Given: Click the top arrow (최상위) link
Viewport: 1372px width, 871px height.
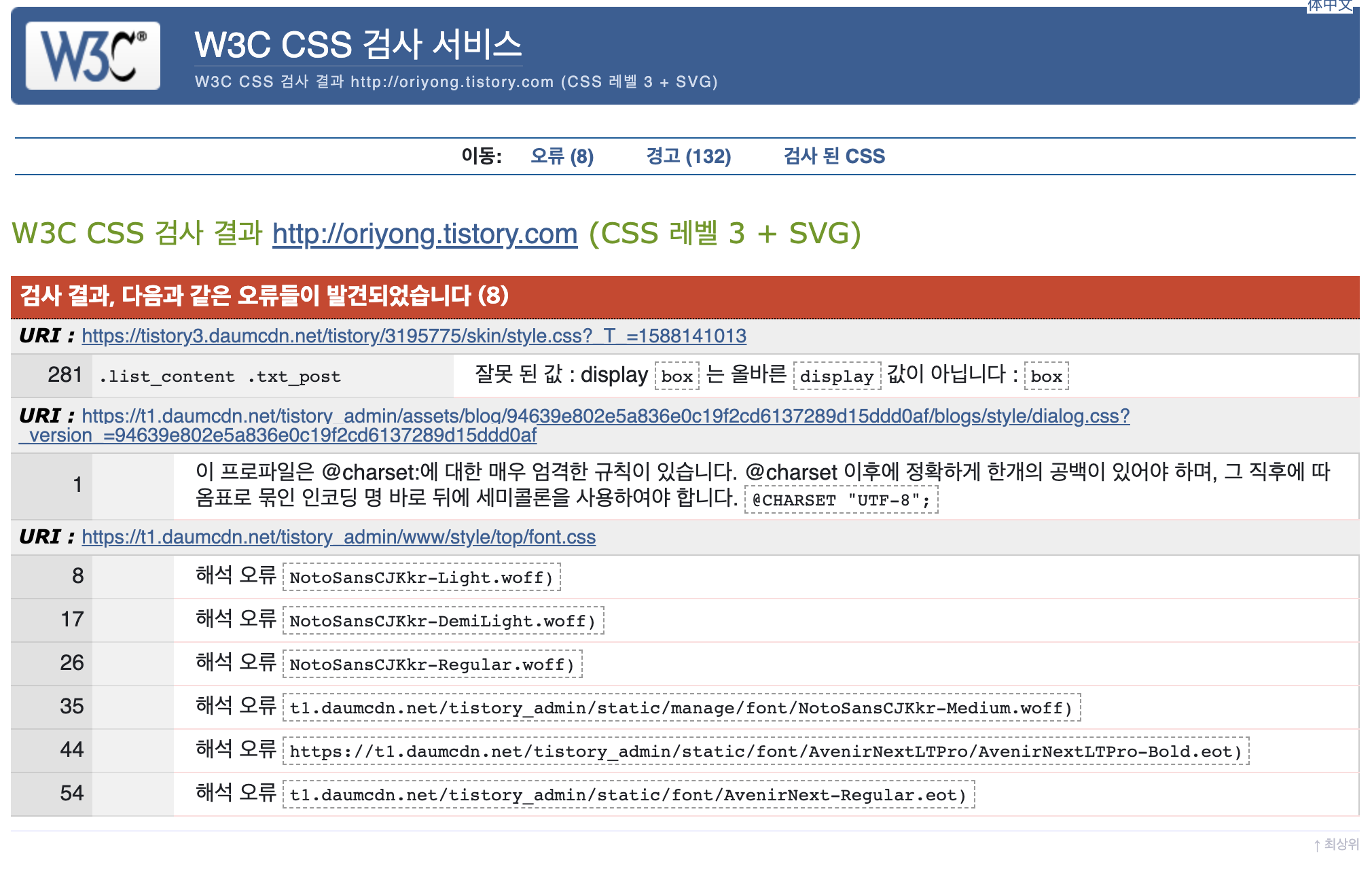Looking at the screenshot, I should pyautogui.click(x=1336, y=844).
